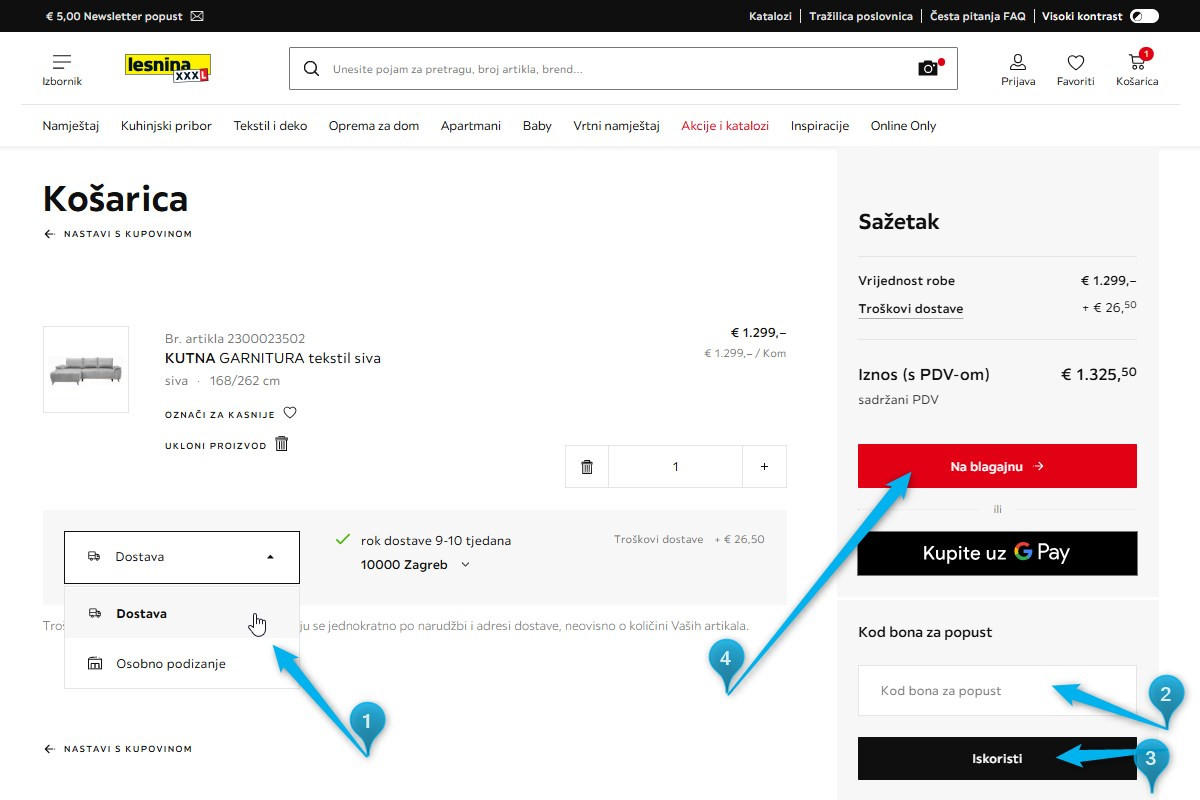Open Inspiracije category

coord(820,126)
